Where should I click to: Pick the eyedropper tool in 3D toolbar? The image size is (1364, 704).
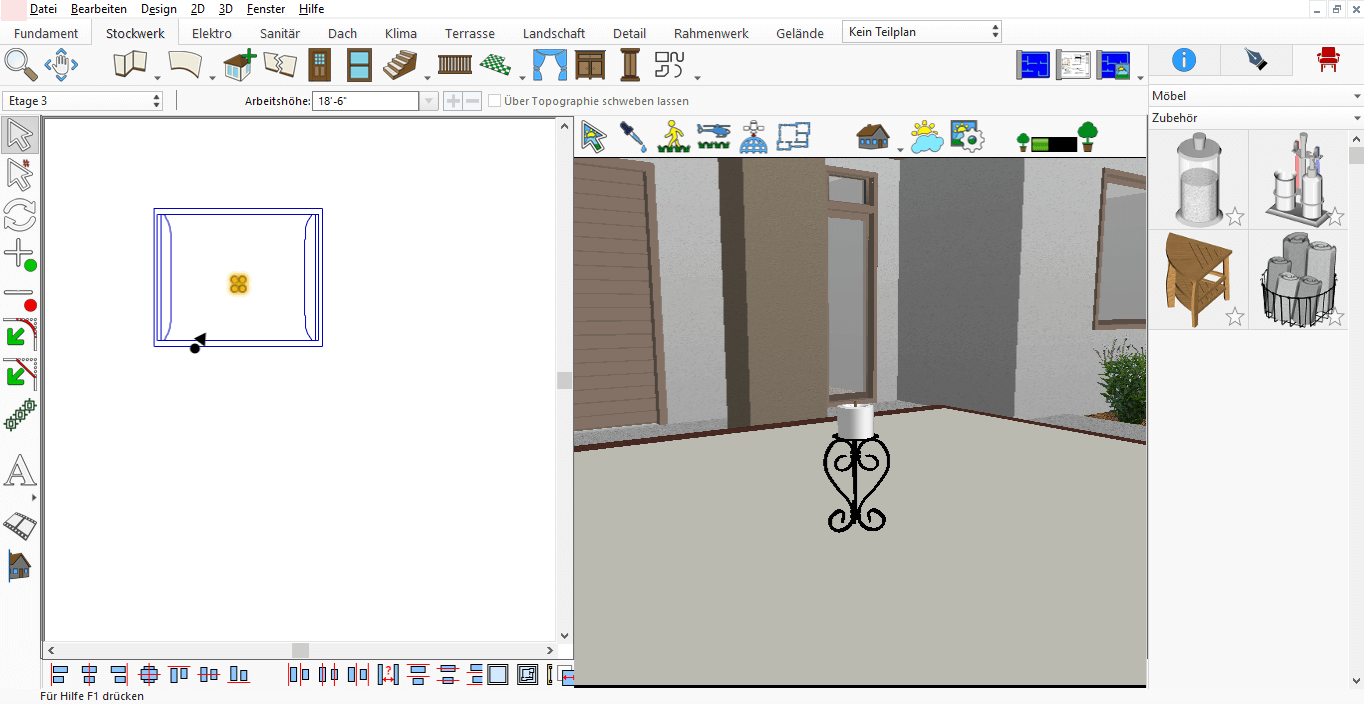coord(633,136)
